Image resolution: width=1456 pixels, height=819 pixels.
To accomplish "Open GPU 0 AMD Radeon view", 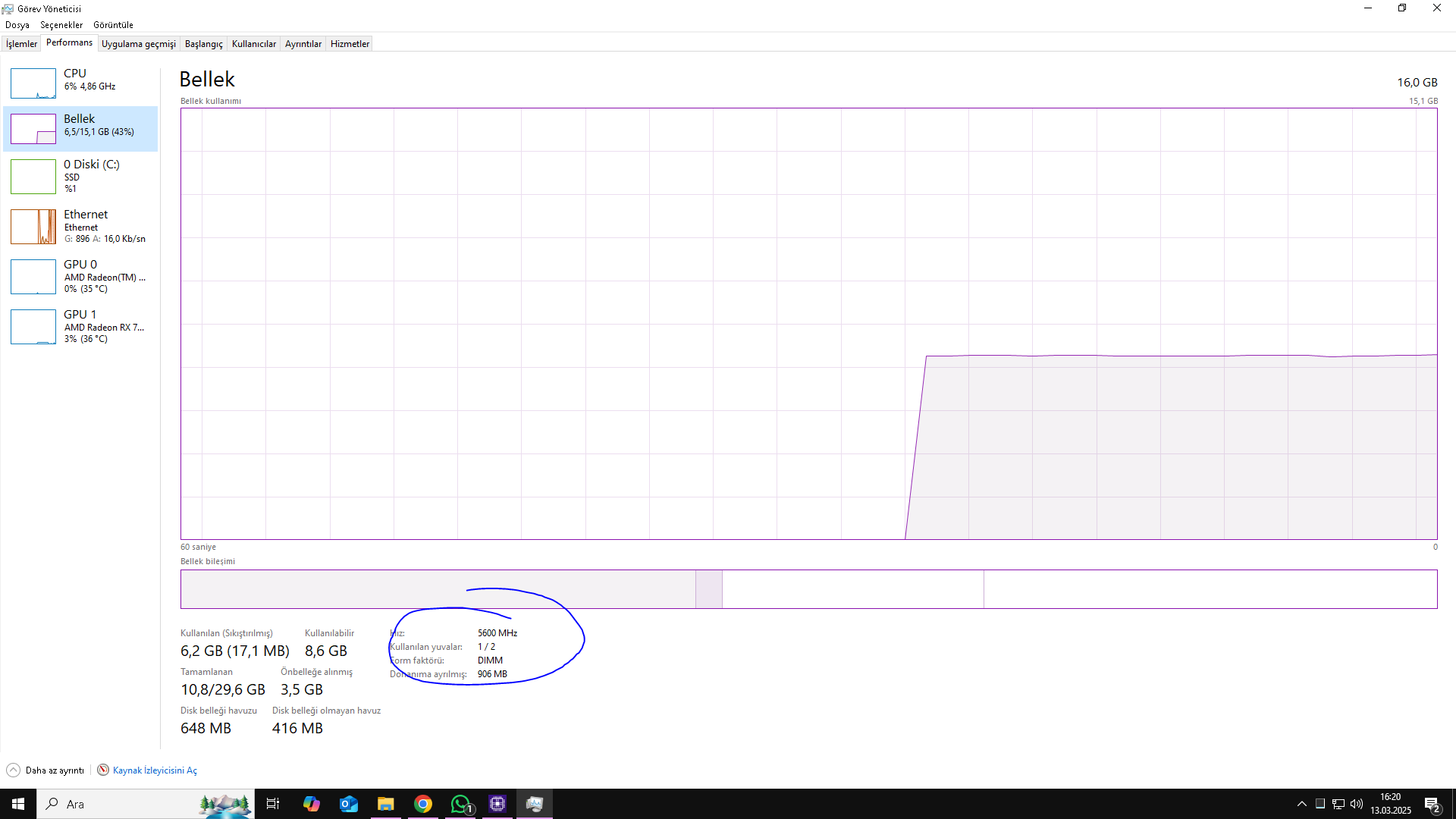I will point(80,276).
